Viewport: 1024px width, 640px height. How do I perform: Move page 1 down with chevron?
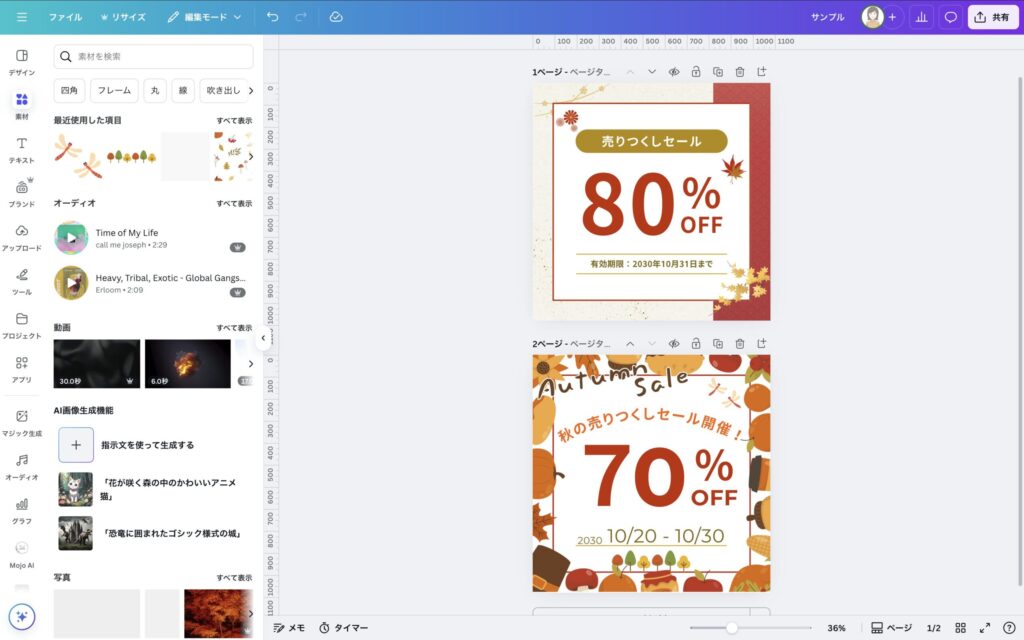pos(652,72)
